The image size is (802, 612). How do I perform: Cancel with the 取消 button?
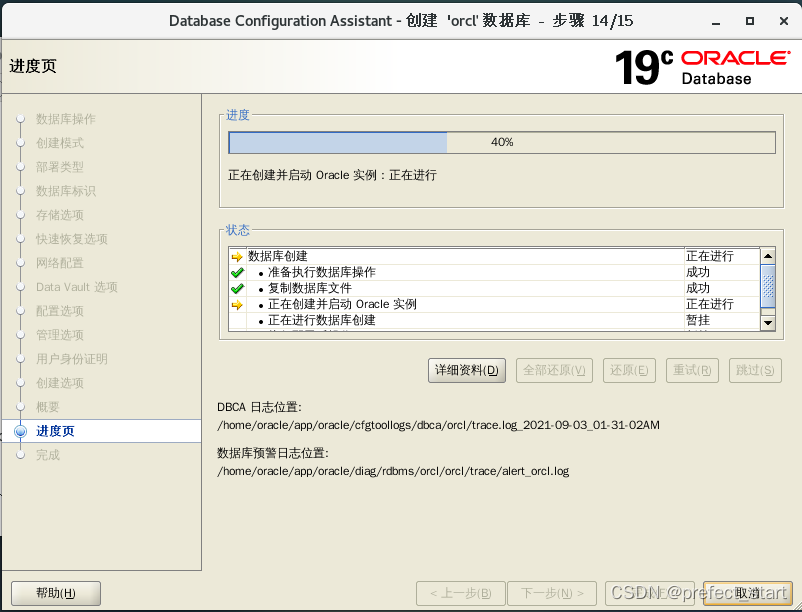(748, 593)
